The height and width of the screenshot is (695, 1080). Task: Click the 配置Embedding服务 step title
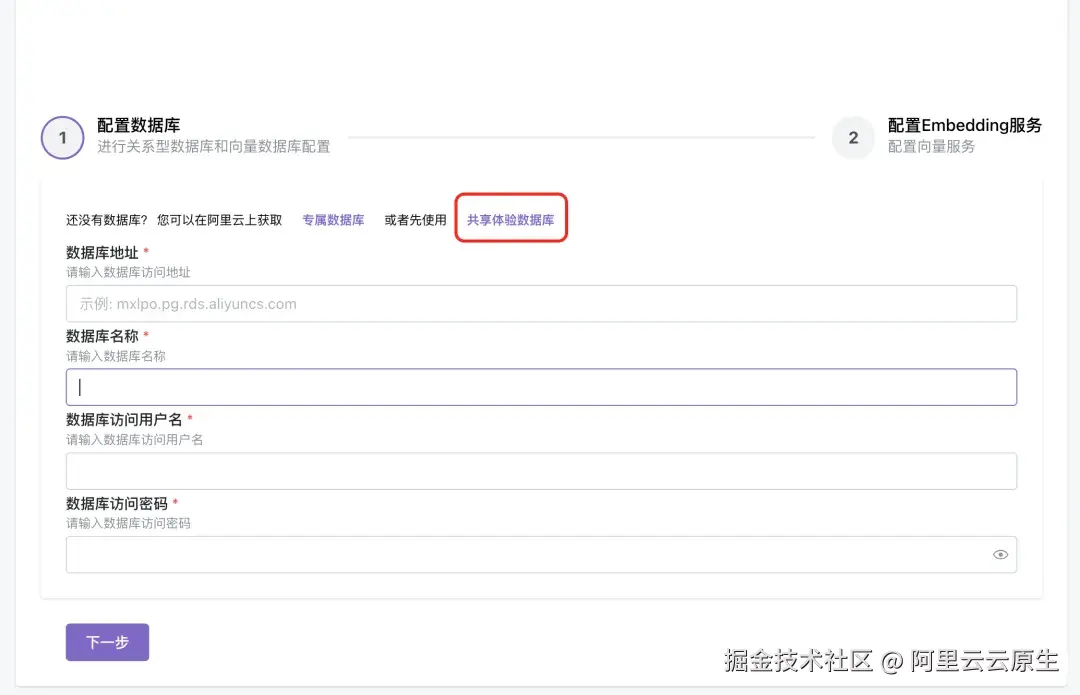964,125
